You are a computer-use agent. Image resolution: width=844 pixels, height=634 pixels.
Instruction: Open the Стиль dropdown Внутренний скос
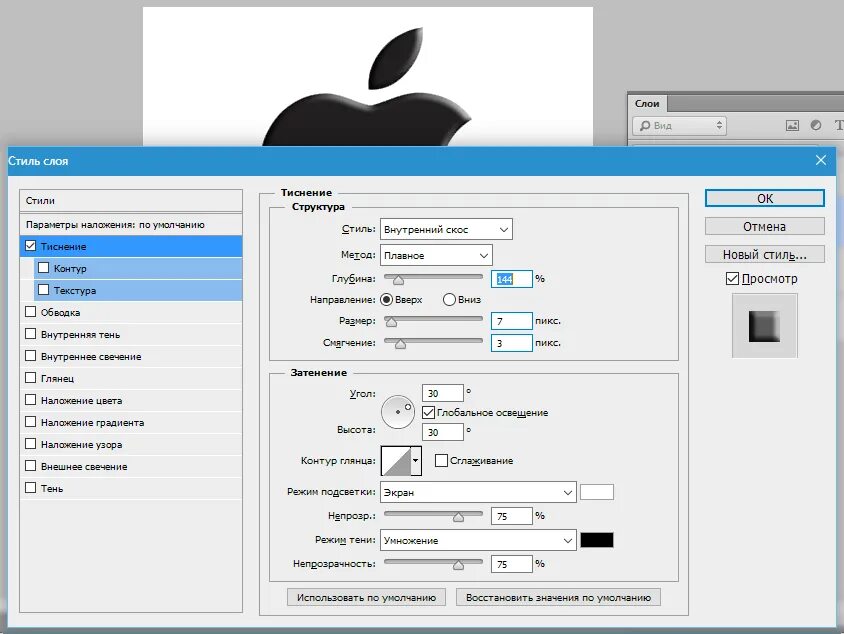pos(446,229)
